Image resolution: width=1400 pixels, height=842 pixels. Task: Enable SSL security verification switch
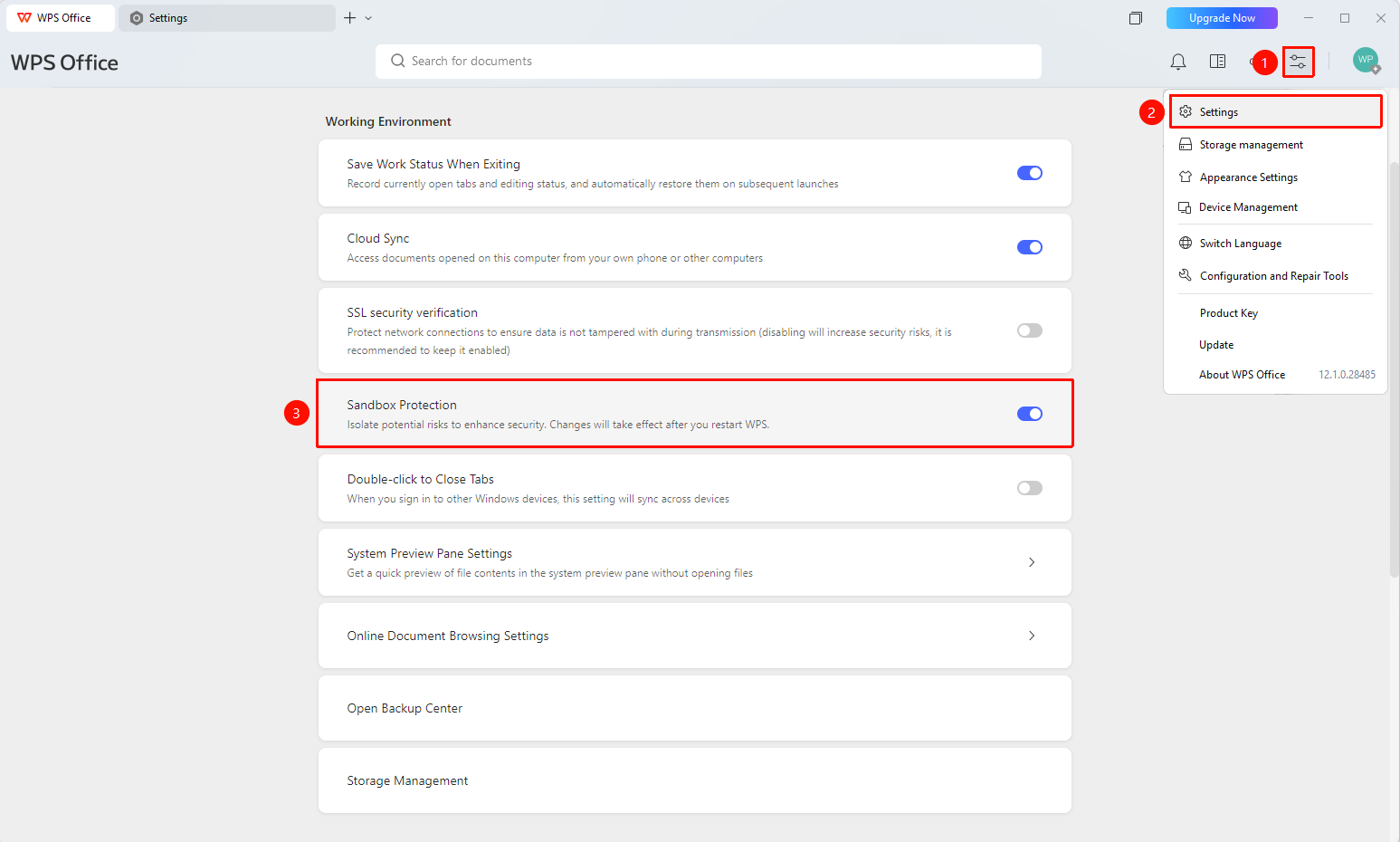(1030, 330)
